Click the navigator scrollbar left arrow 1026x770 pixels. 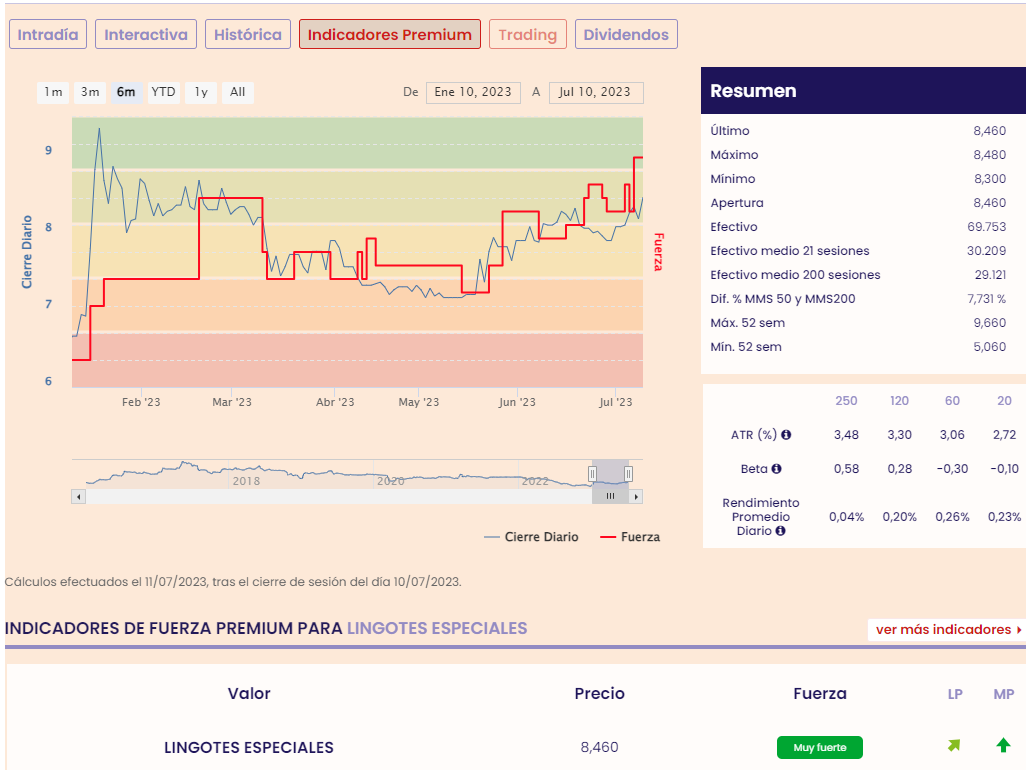[78, 496]
